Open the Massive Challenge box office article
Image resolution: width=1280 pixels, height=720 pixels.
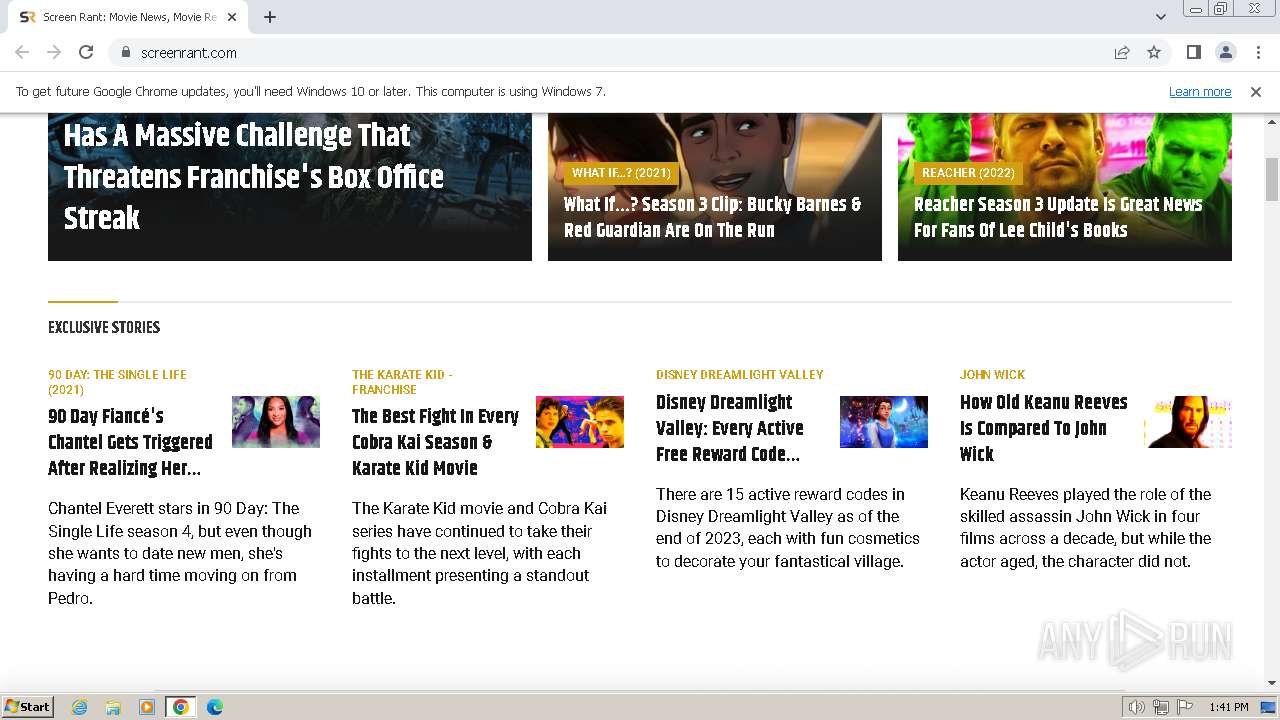pyautogui.click(x=253, y=177)
